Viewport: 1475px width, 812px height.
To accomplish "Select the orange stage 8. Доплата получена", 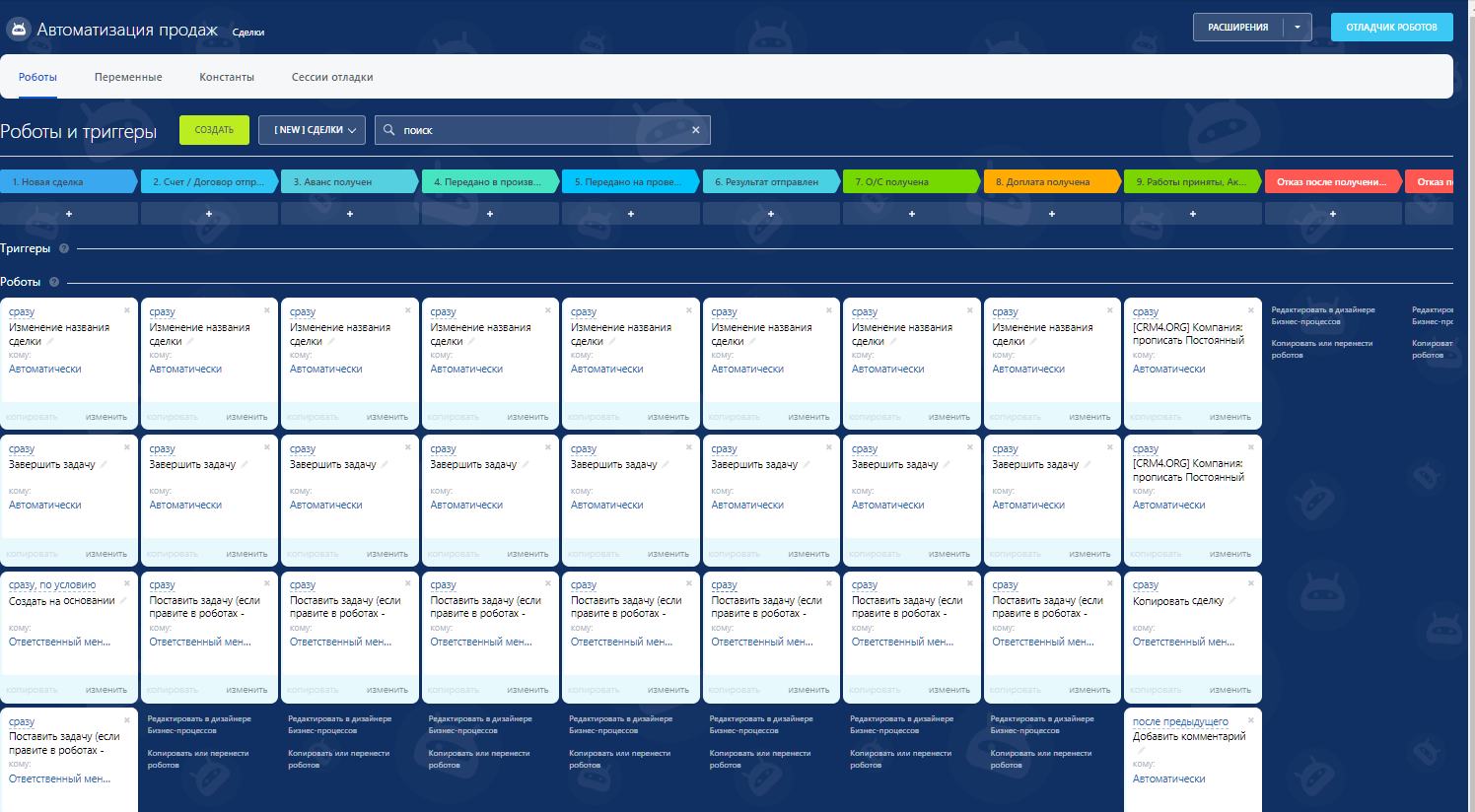I will click(1051, 181).
